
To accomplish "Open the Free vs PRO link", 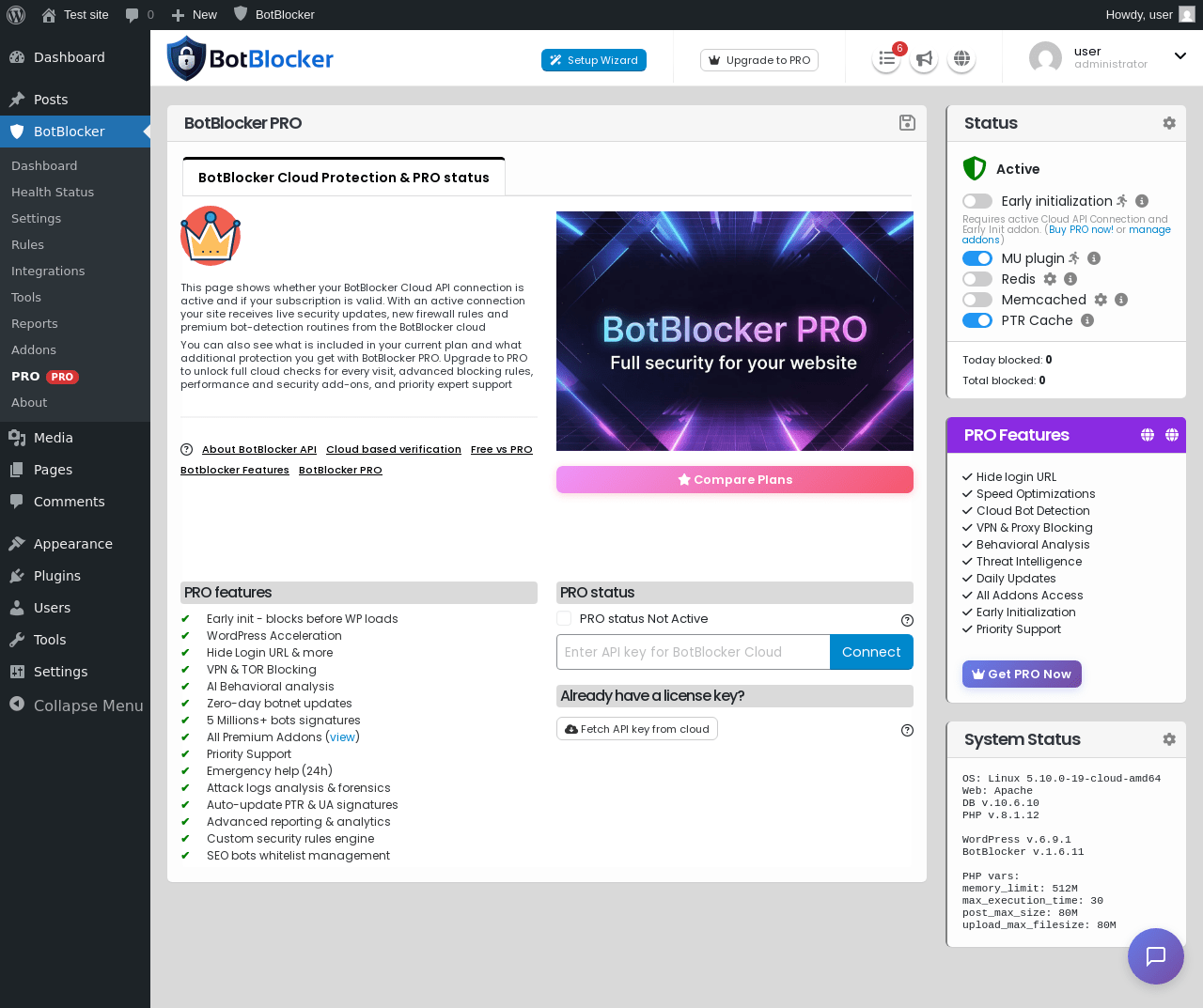I will [x=502, y=449].
